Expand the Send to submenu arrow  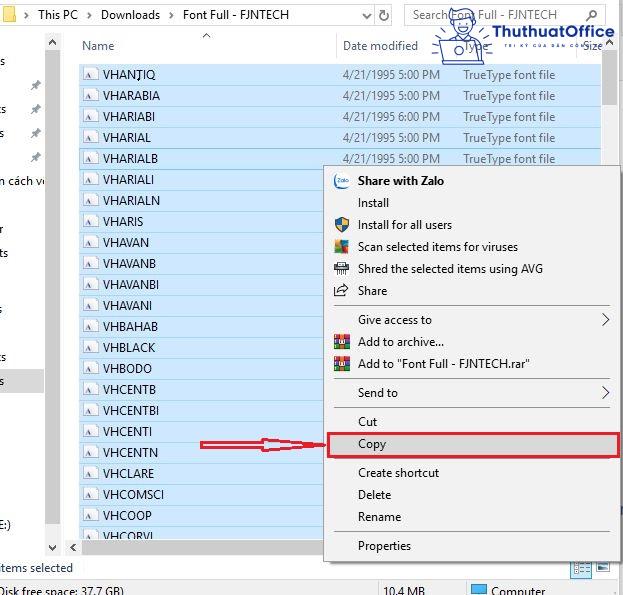point(605,392)
